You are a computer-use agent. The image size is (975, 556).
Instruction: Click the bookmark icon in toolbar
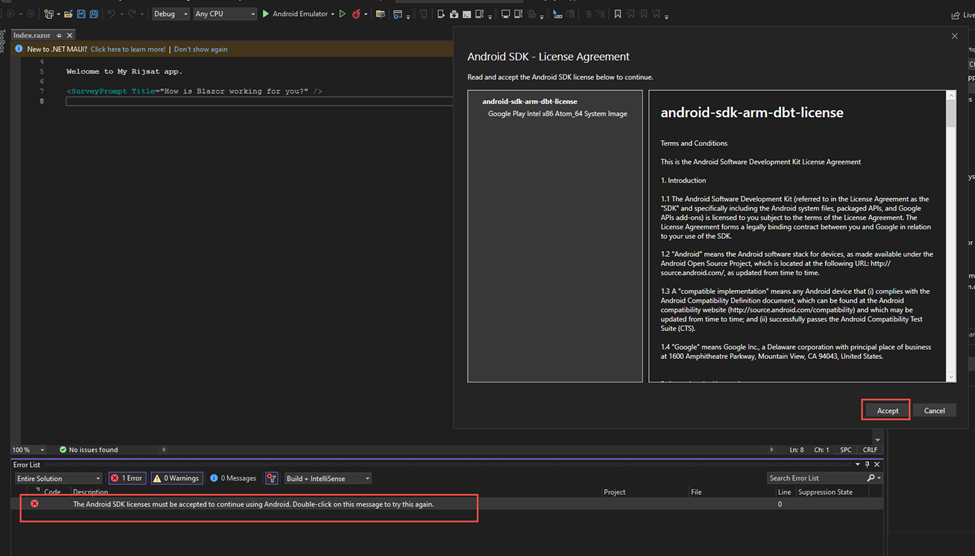point(617,14)
